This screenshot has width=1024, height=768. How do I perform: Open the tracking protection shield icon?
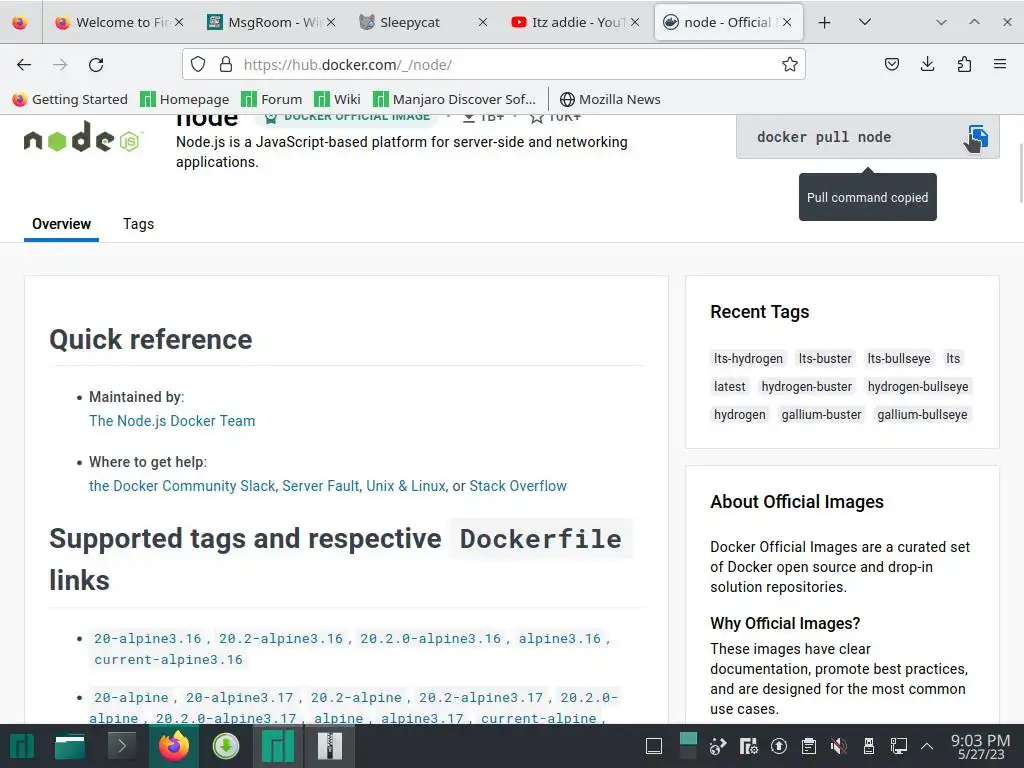[x=198, y=64]
